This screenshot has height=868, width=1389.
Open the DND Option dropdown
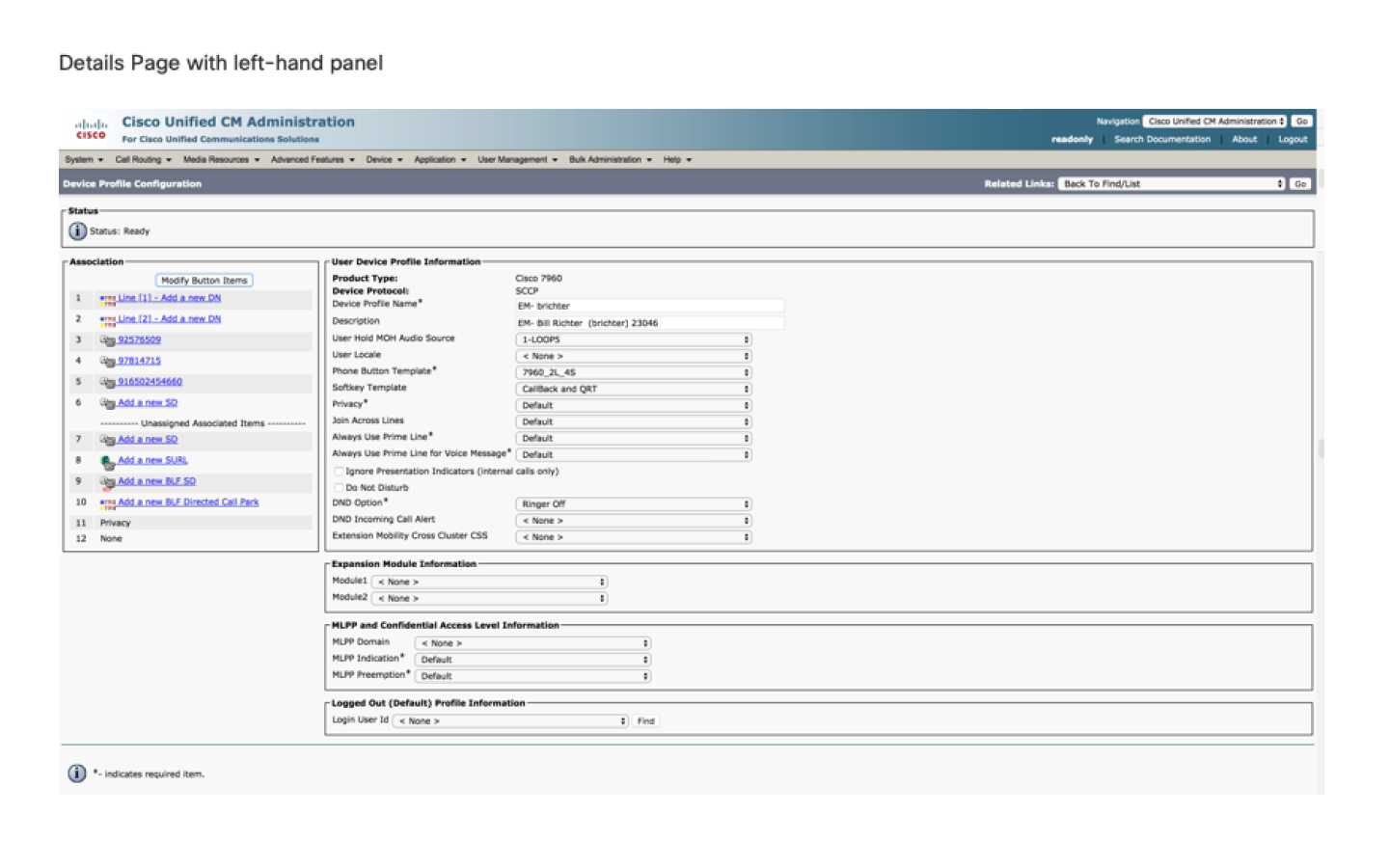click(x=633, y=504)
